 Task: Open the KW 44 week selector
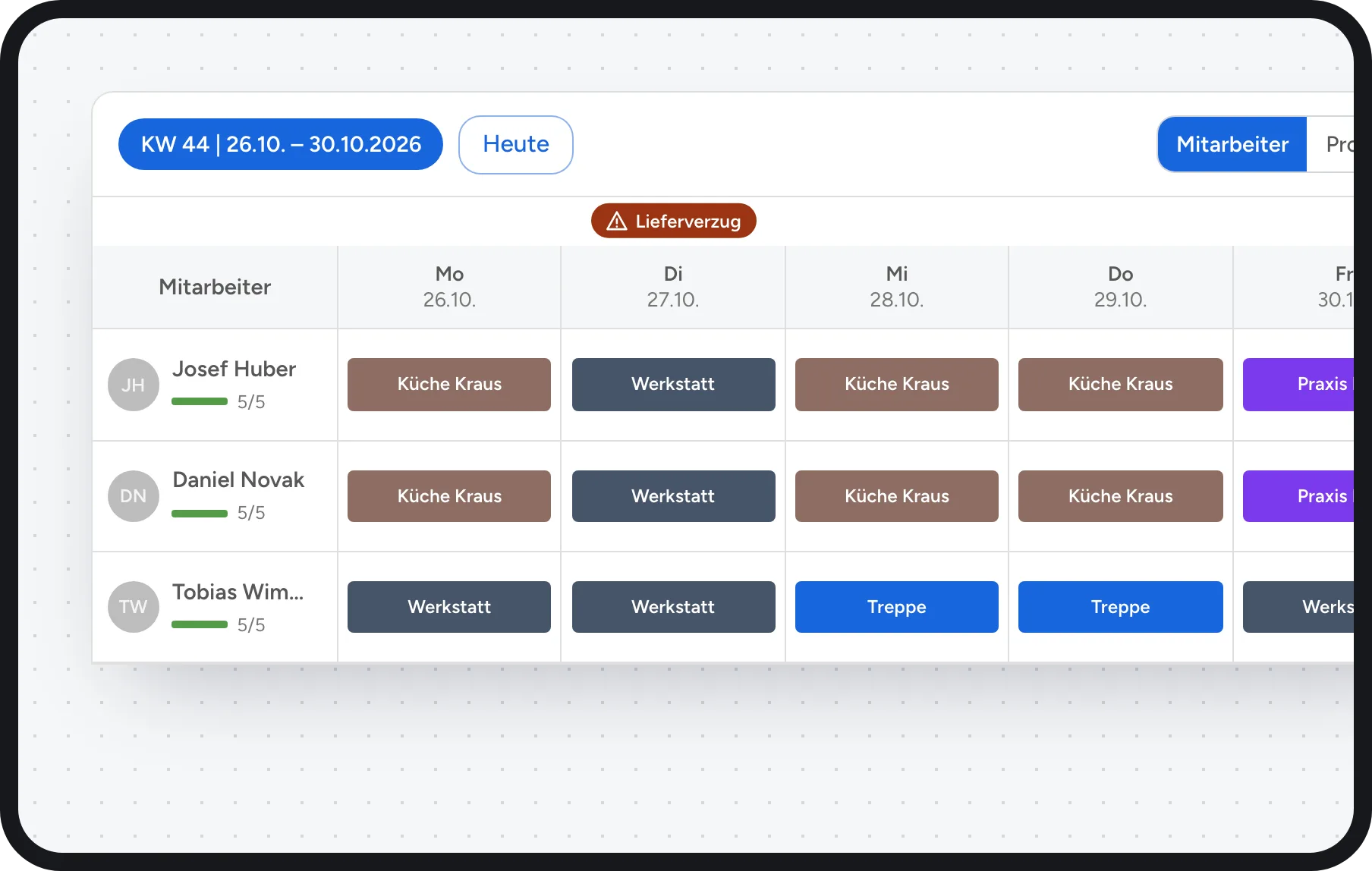[281, 144]
